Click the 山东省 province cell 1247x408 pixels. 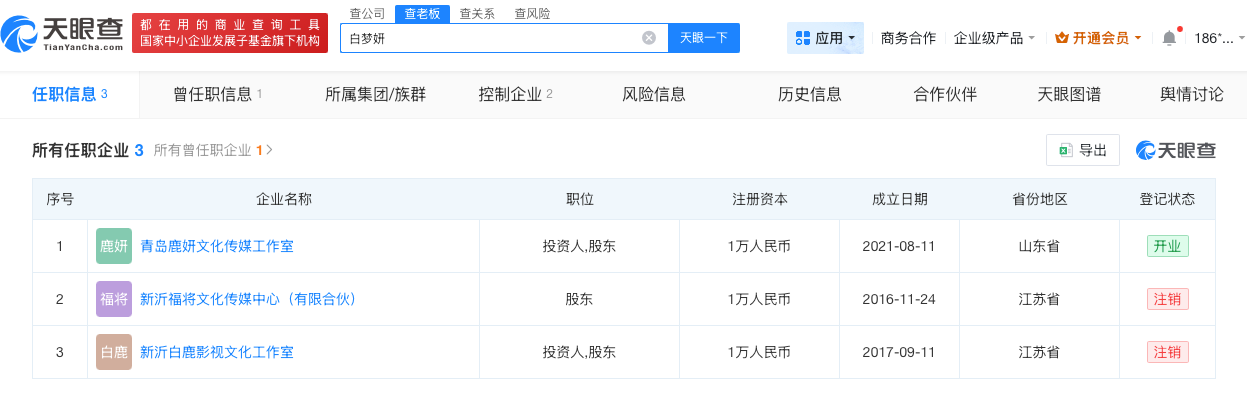click(1039, 246)
